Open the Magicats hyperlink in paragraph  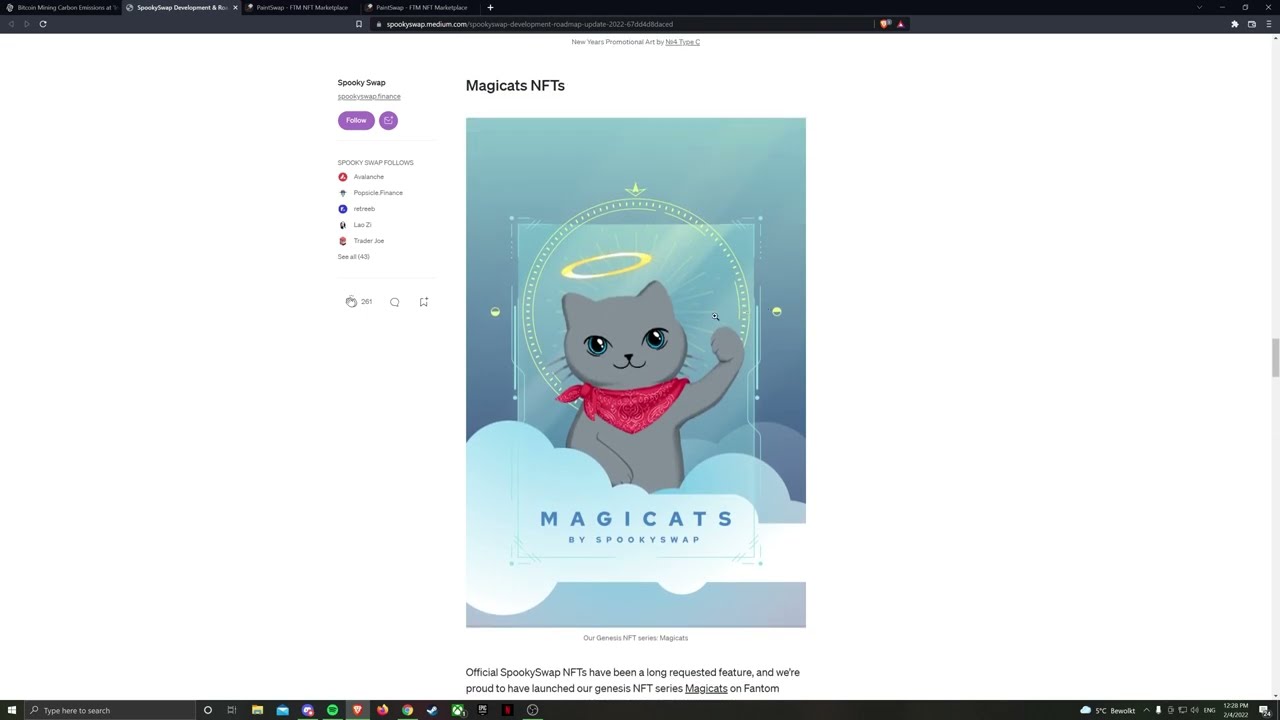pos(706,688)
